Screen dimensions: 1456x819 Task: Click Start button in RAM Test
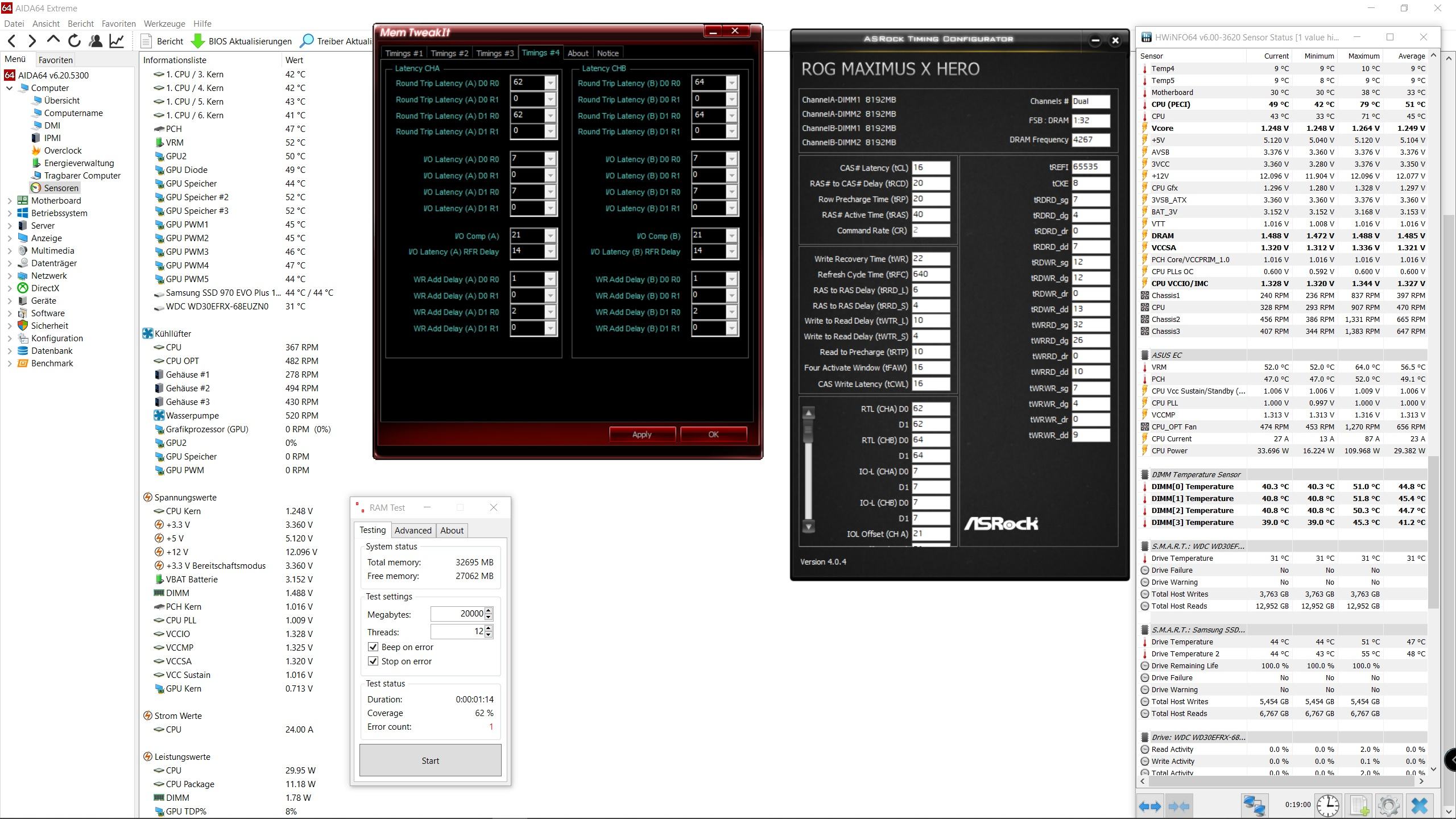[431, 760]
